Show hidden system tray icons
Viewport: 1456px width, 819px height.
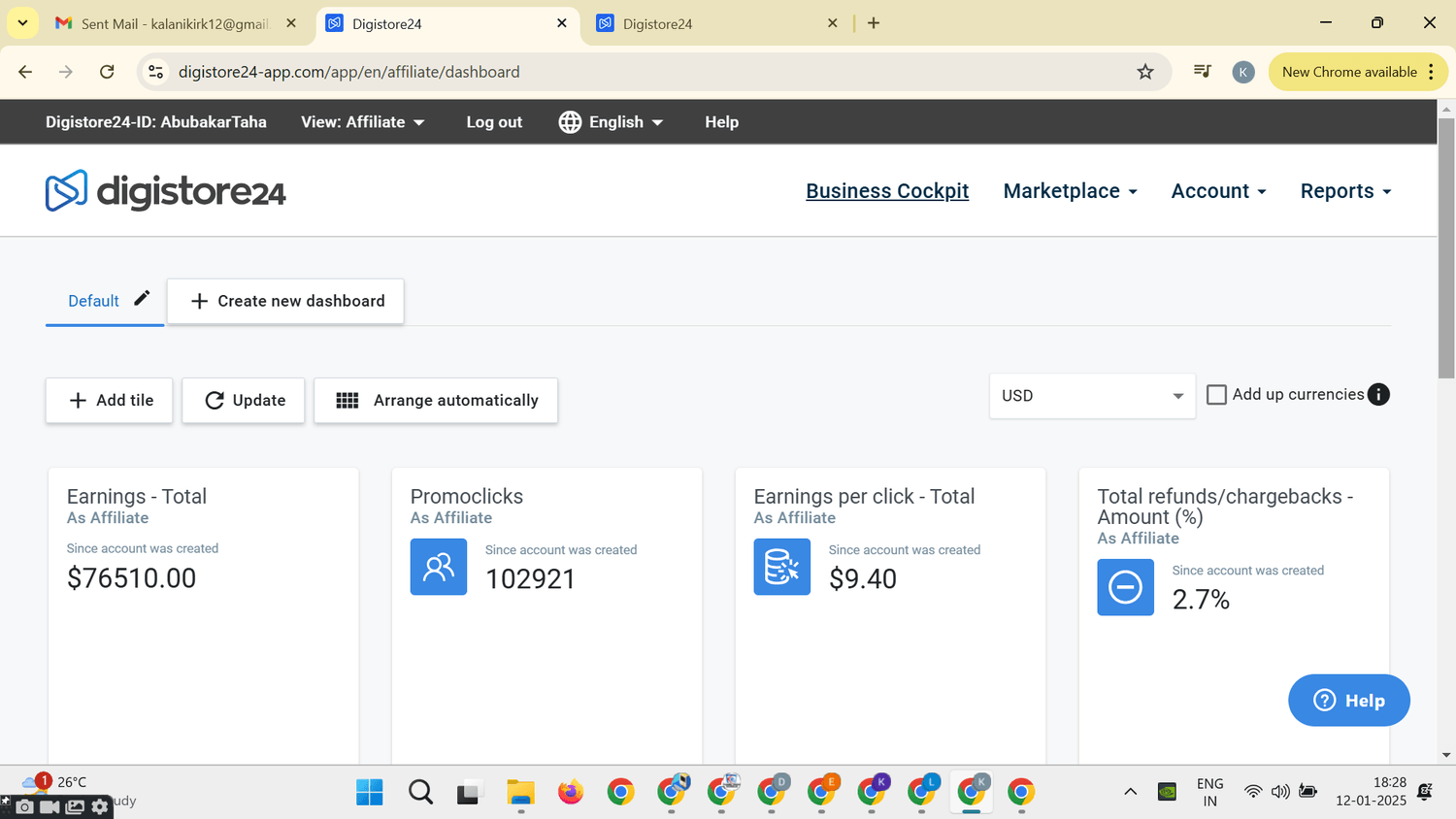point(1130,792)
